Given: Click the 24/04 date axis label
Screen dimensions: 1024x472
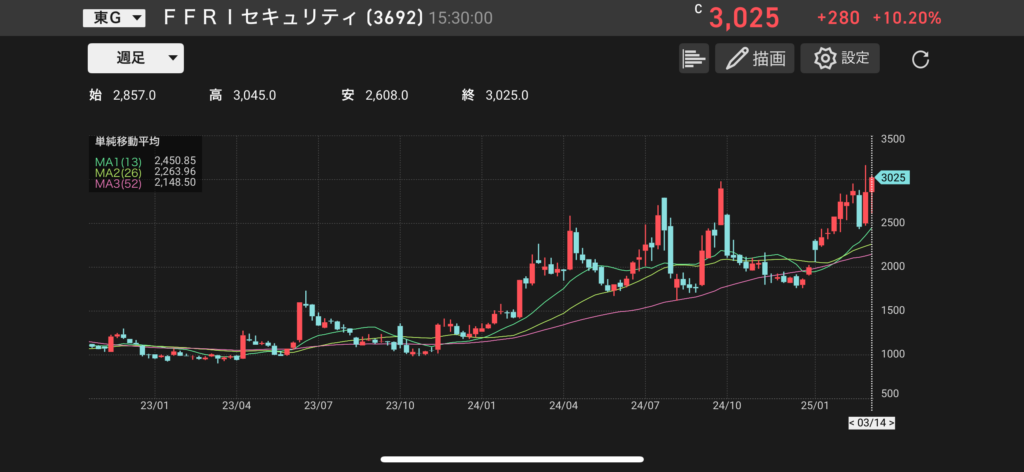Looking at the screenshot, I should coord(564,405).
